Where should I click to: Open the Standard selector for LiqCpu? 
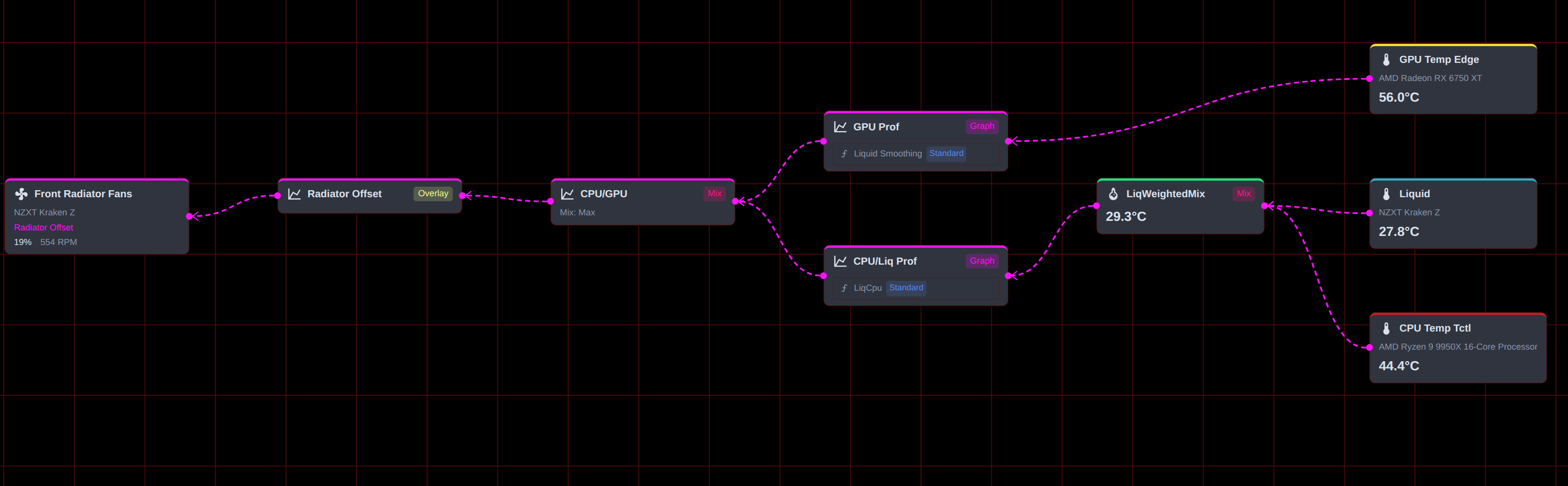coord(906,287)
